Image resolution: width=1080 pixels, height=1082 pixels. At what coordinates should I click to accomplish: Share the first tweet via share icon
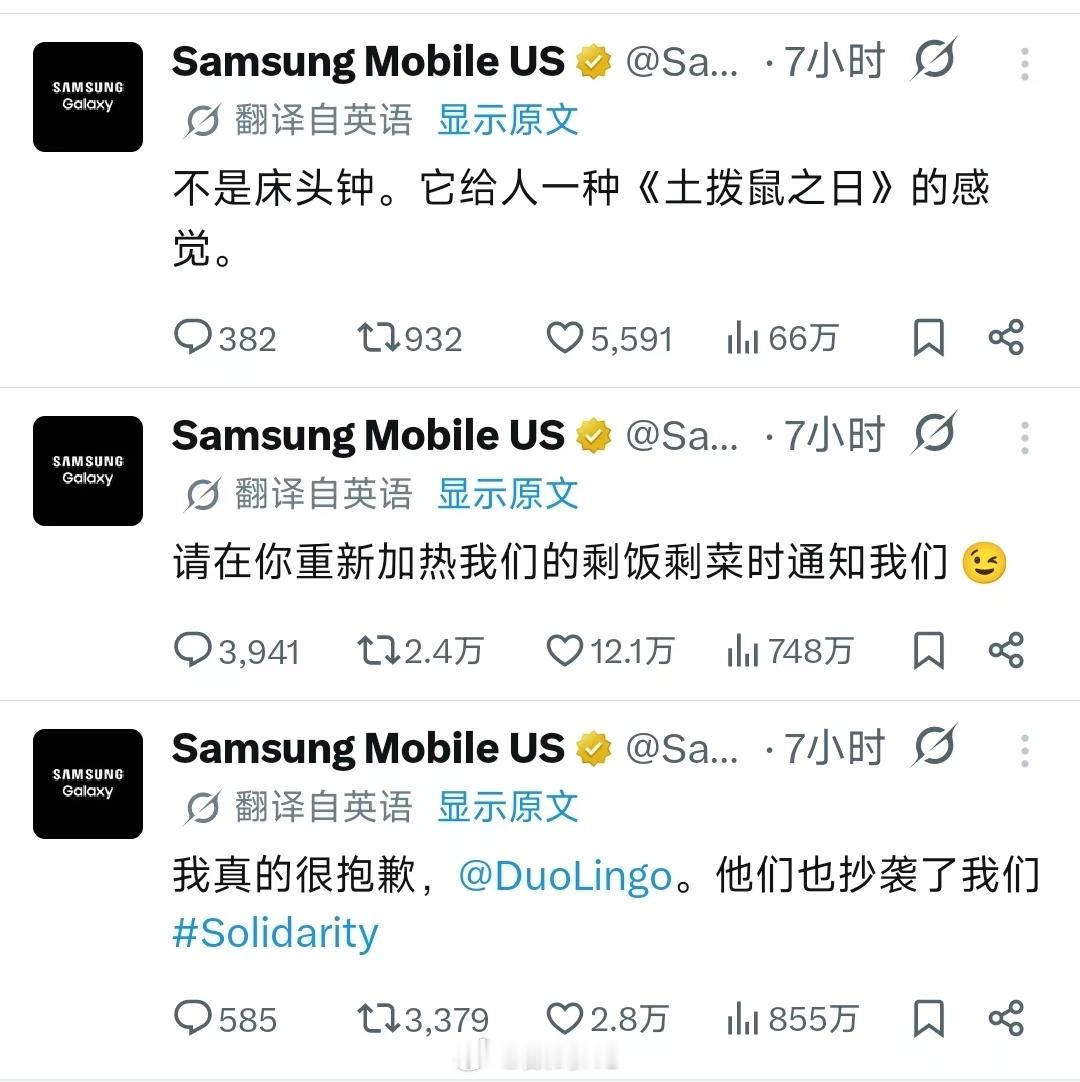click(1006, 337)
